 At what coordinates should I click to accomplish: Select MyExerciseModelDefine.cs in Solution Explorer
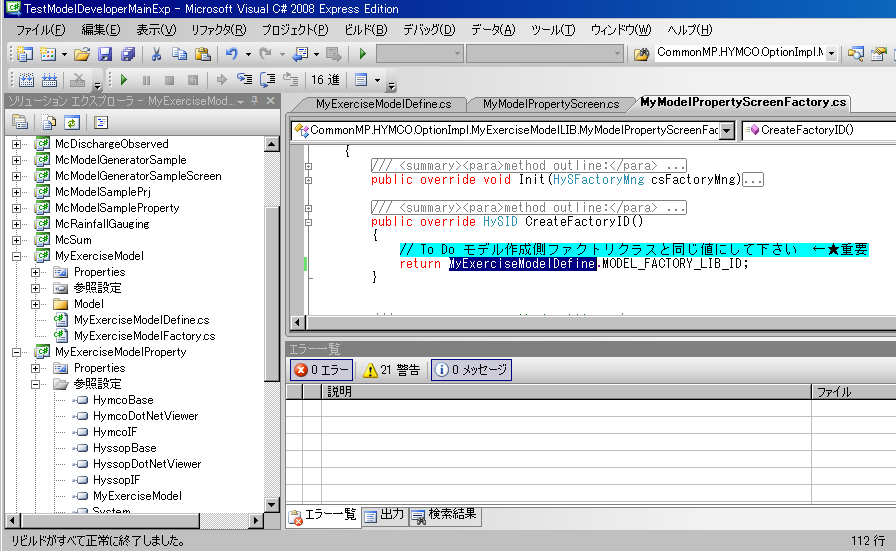141,320
